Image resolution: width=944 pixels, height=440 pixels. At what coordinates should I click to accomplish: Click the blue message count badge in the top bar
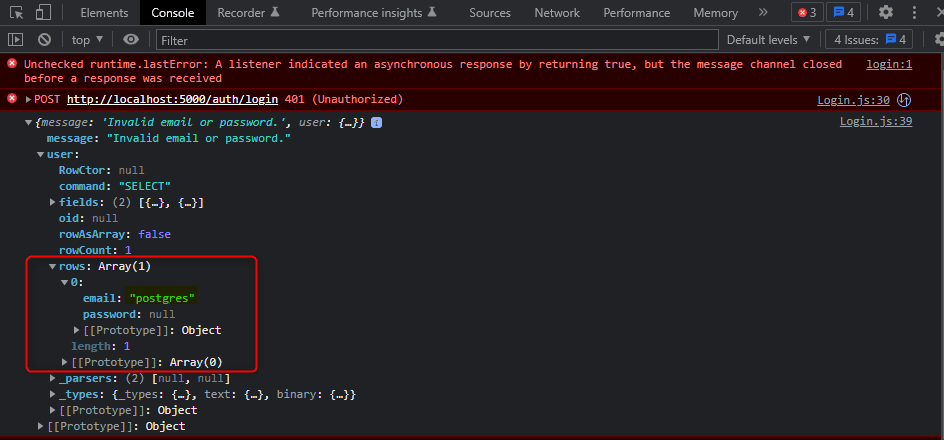pyautogui.click(x=843, y=13)
